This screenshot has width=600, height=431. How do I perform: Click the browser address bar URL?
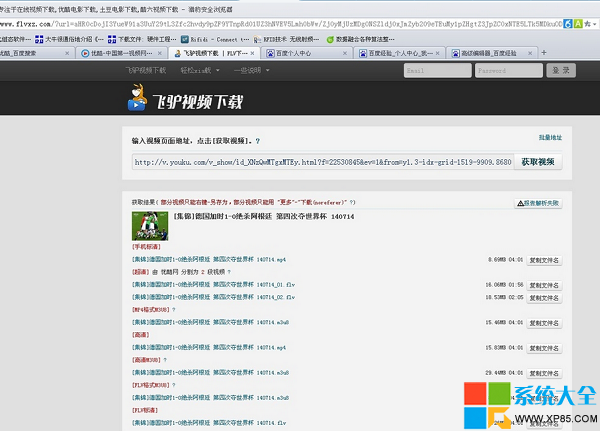click(x=281, y=24)
